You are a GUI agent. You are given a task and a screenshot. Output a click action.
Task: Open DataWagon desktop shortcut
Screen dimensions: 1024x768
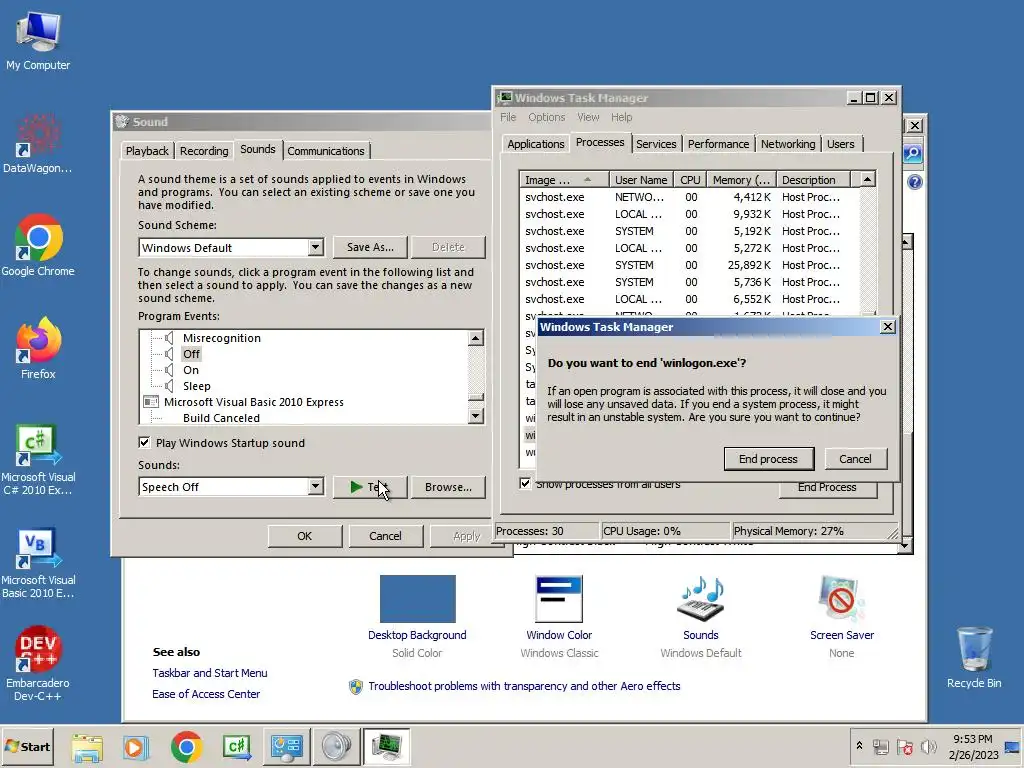[38, 144]
